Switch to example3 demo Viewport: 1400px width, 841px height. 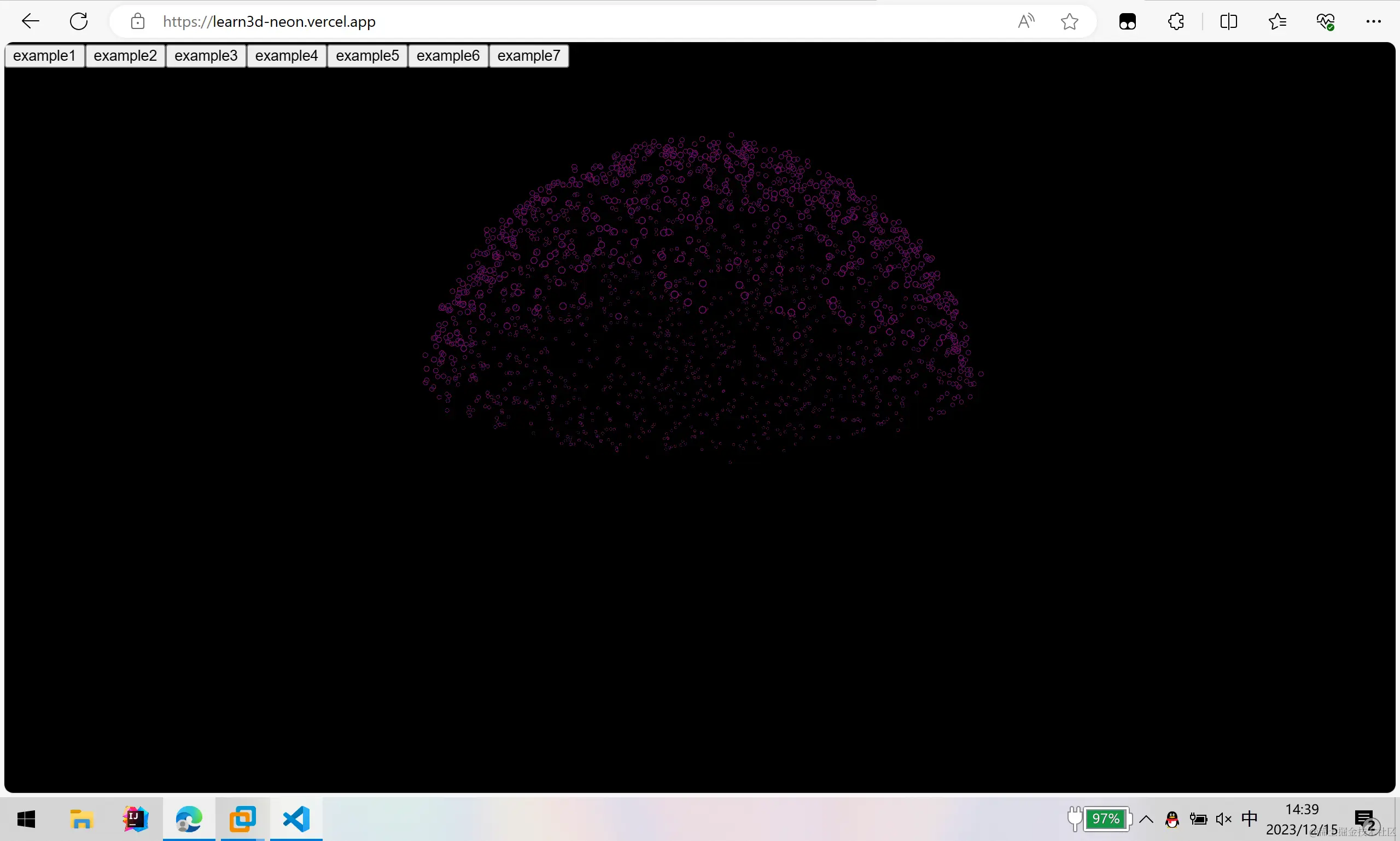[206, 56]
